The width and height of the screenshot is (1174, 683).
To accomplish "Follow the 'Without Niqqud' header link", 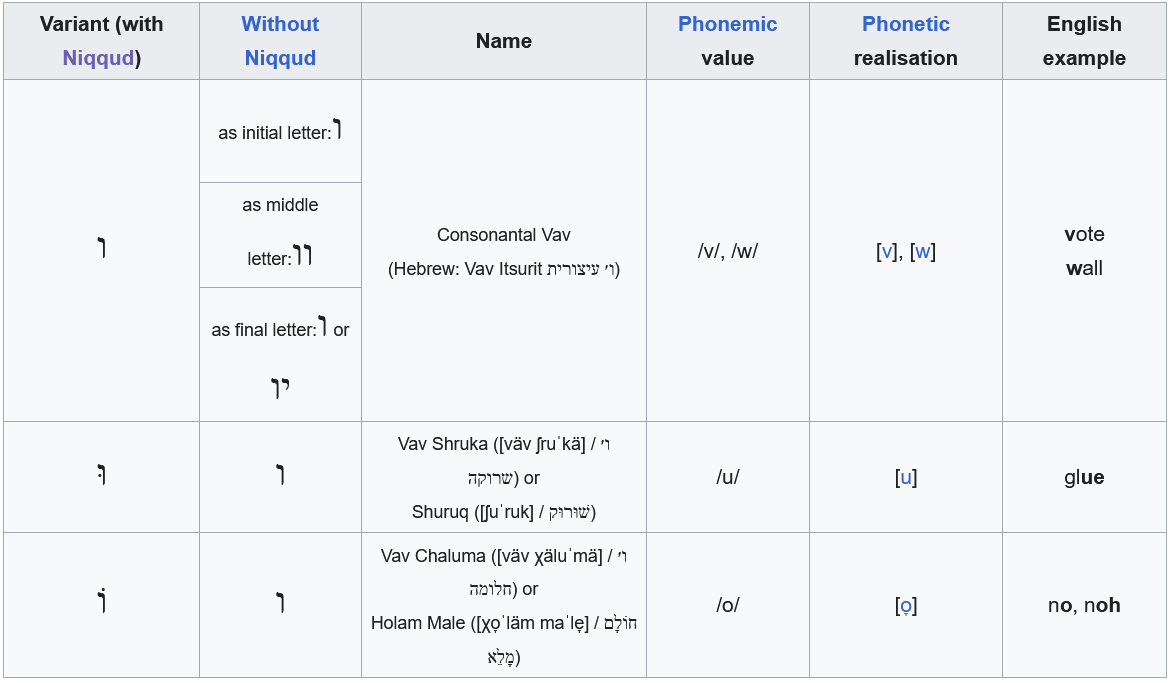I will [280, 41].
